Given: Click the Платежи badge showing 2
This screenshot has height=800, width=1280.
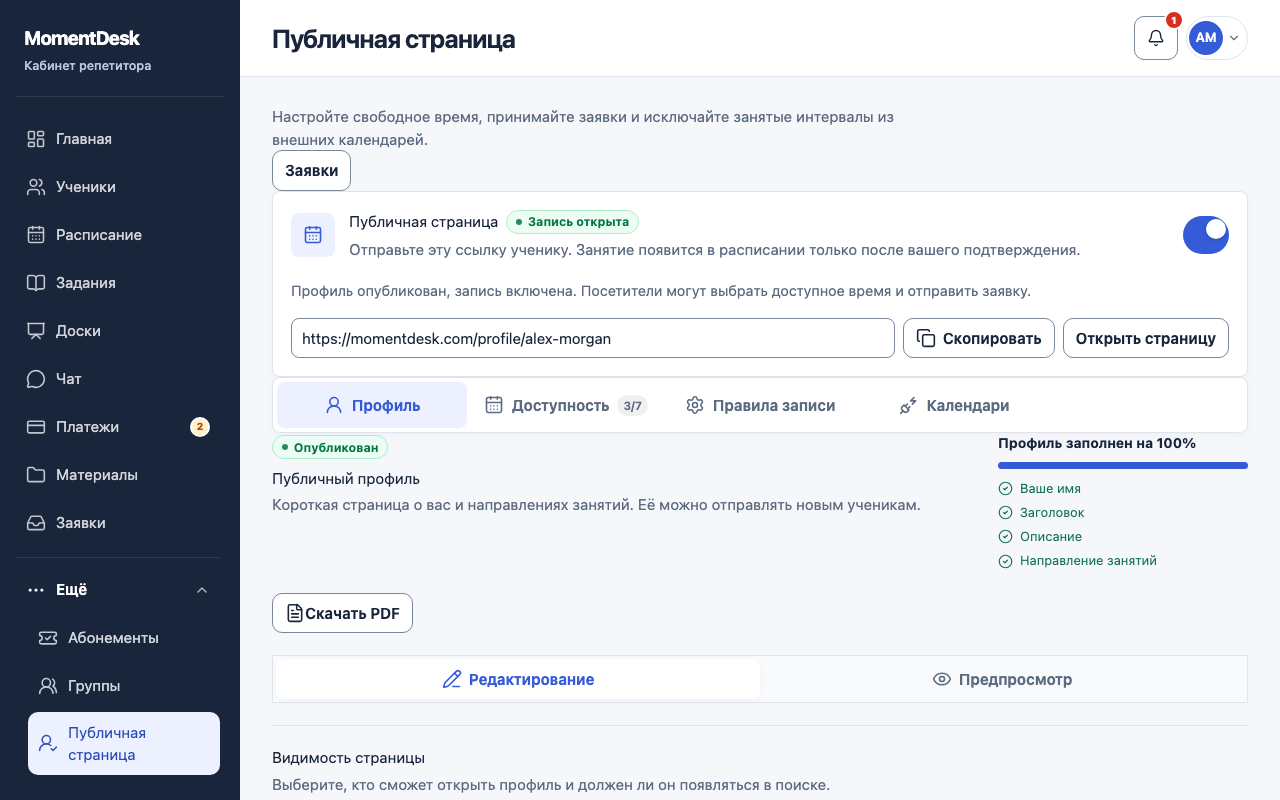Looking at the screenshot, I should pos(200,427).
